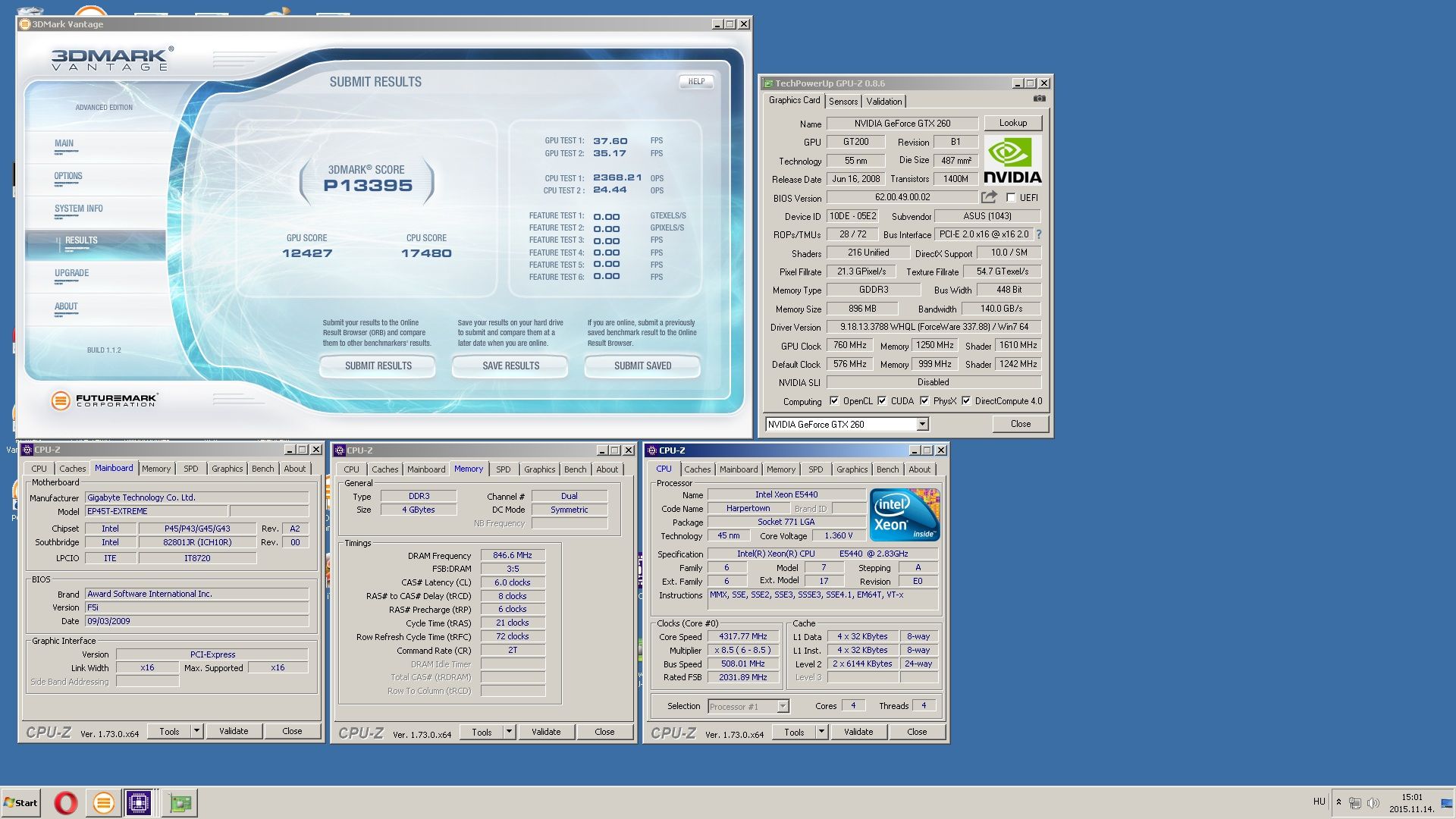Open Opera browser from taskbar
Image resolution: width=1456 pixels, height=819 pixels.
click(66, 802)
